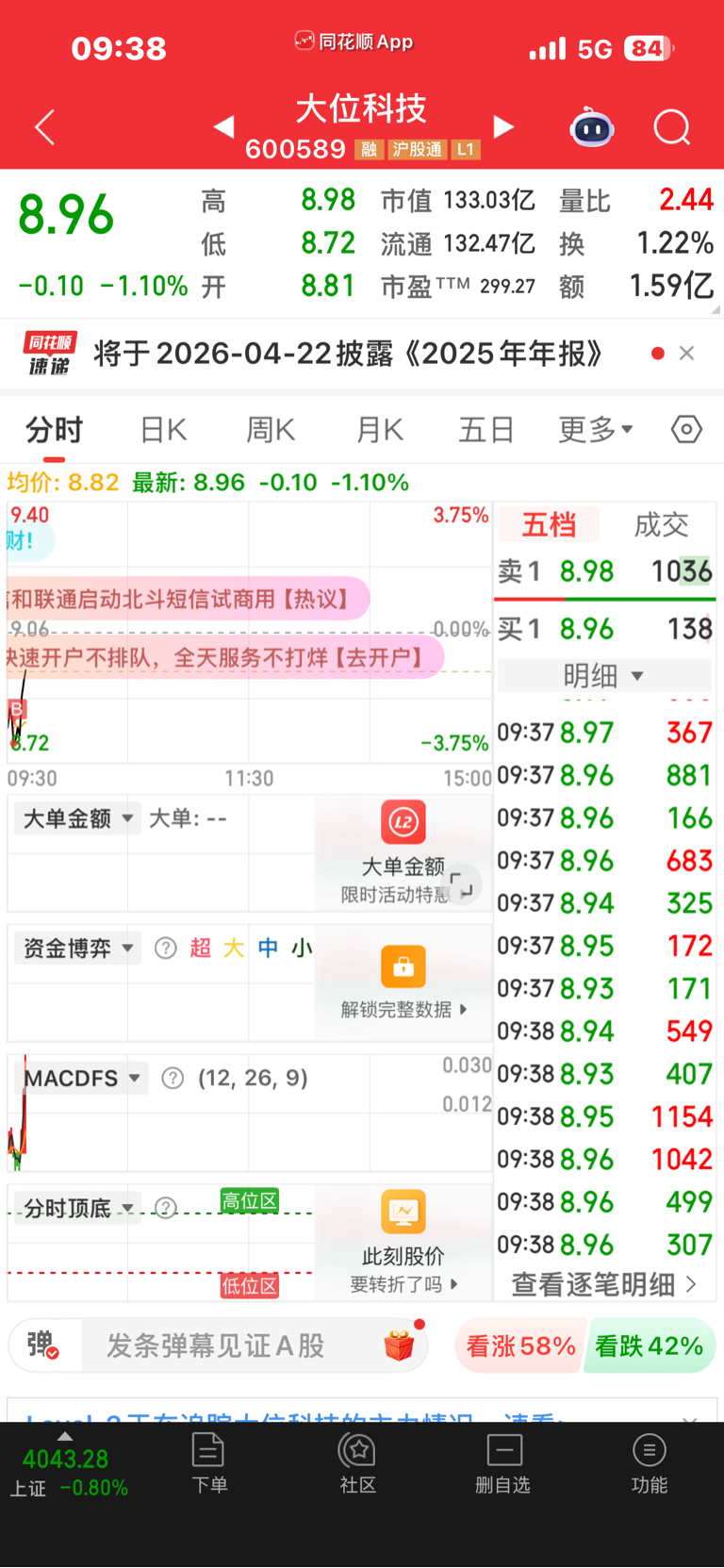Tap the red B marker on chart
Viewport: 724px width, 1568px height.
[16, 709]
